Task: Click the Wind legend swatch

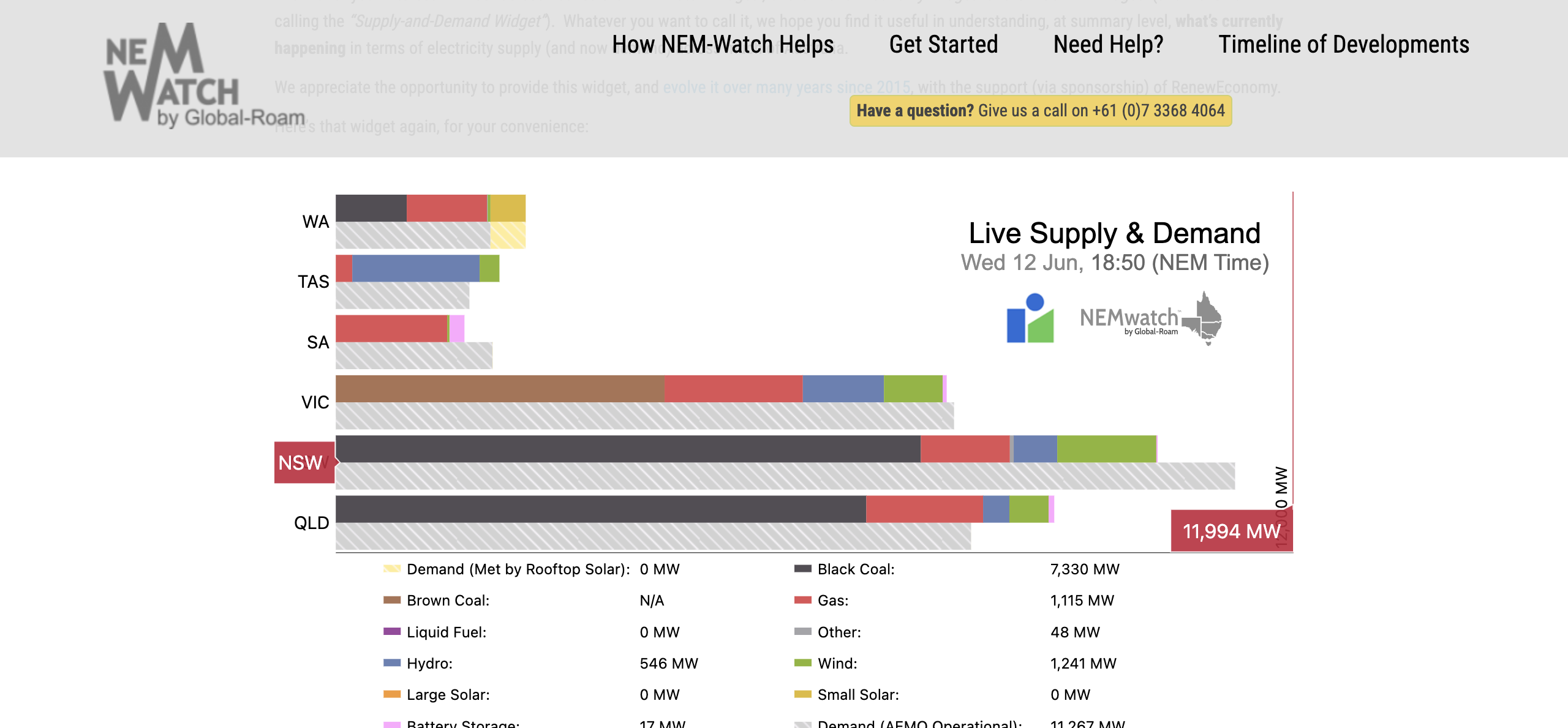Action: tap(802, 662)
